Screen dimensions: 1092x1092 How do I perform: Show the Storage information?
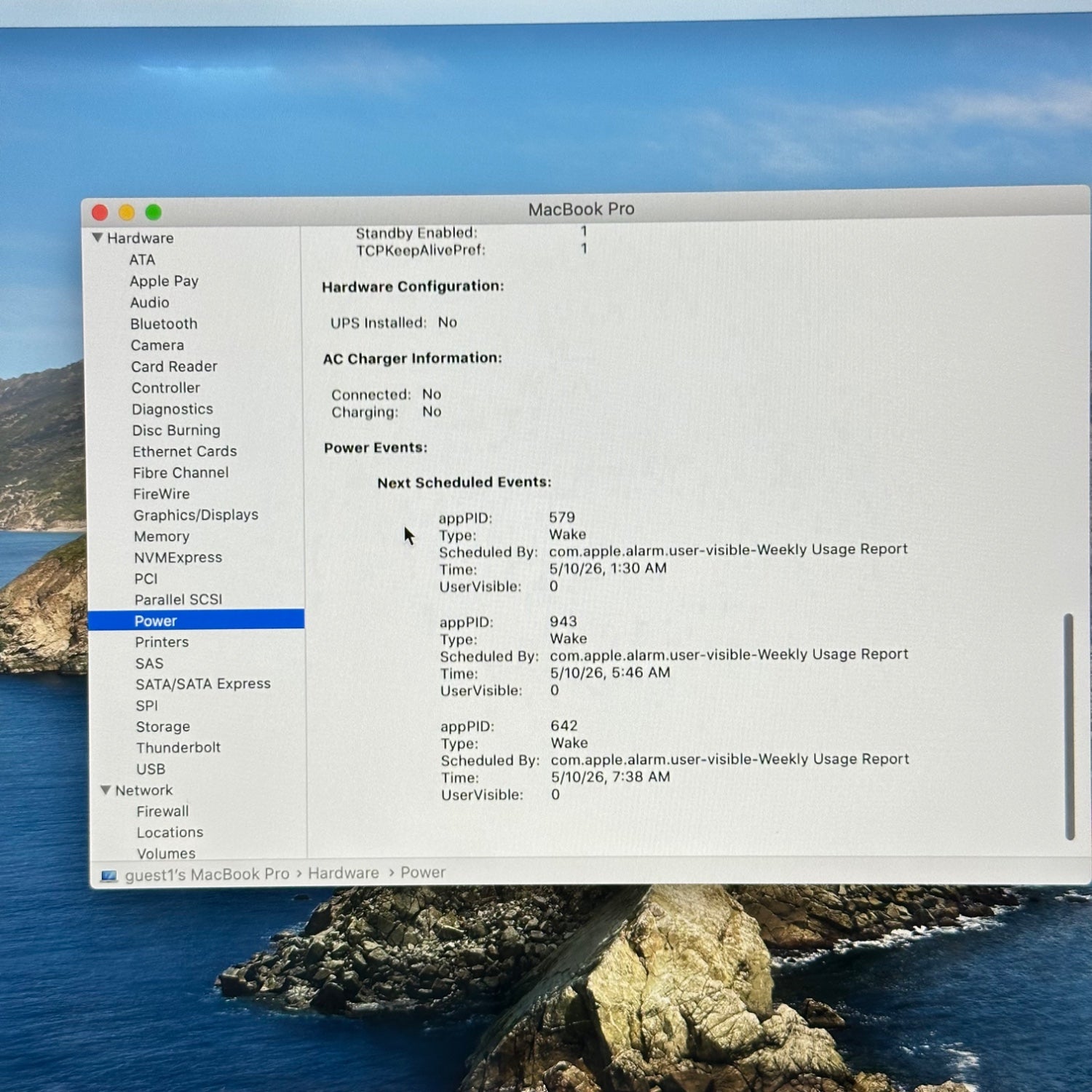click(163, 727)
